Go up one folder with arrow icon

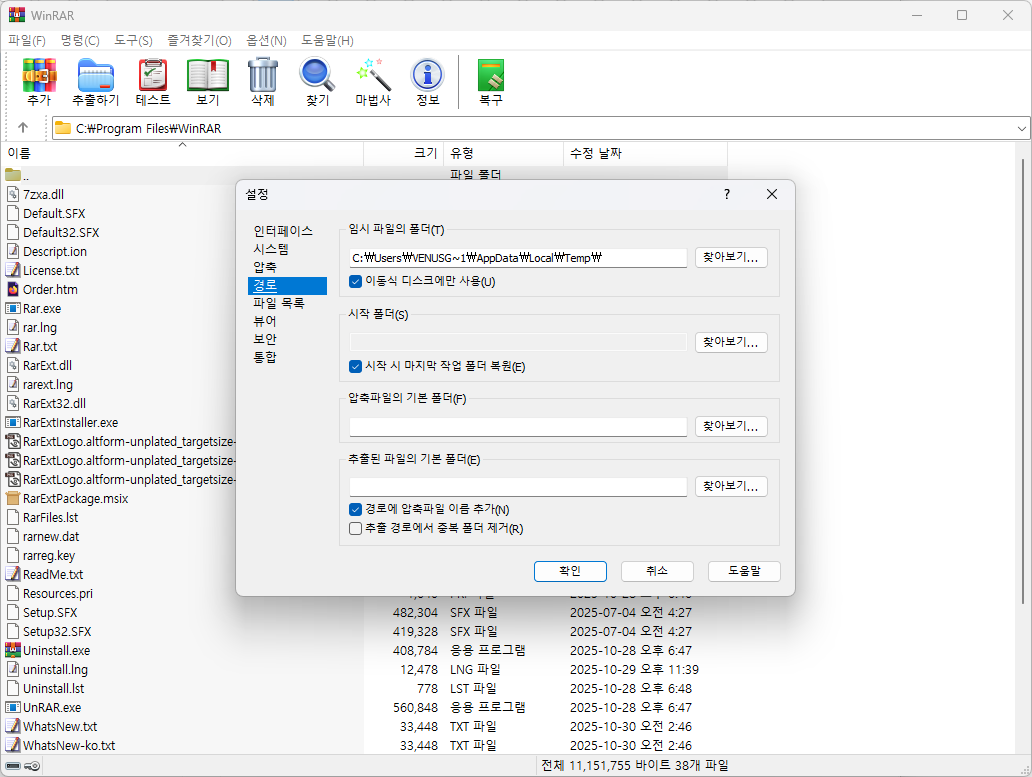(x=23, y=128)
